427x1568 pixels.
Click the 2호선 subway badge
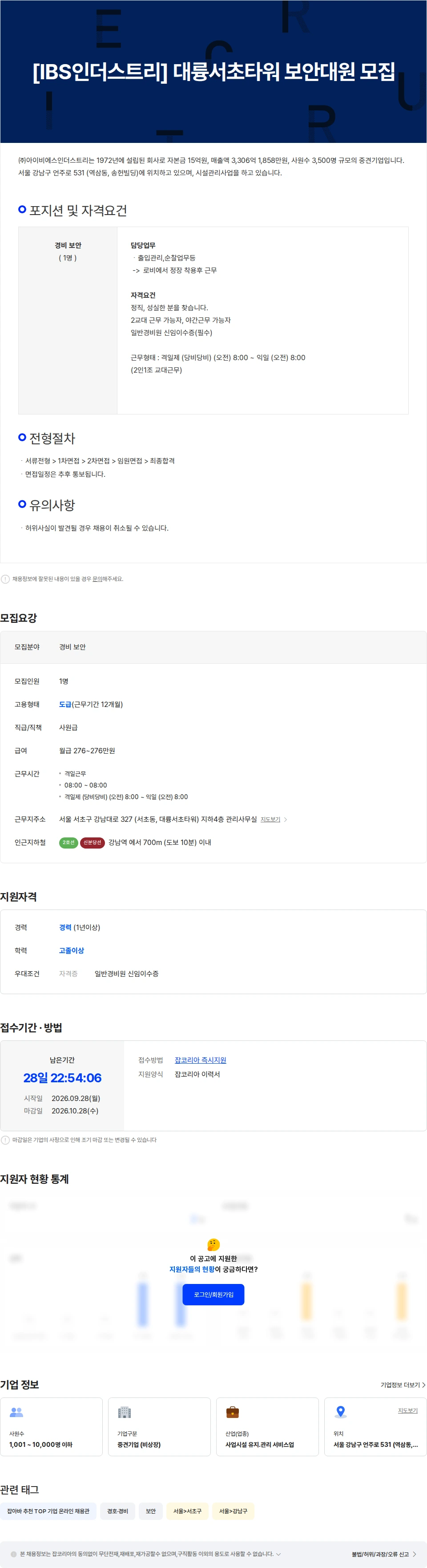[x=68, y=842]
